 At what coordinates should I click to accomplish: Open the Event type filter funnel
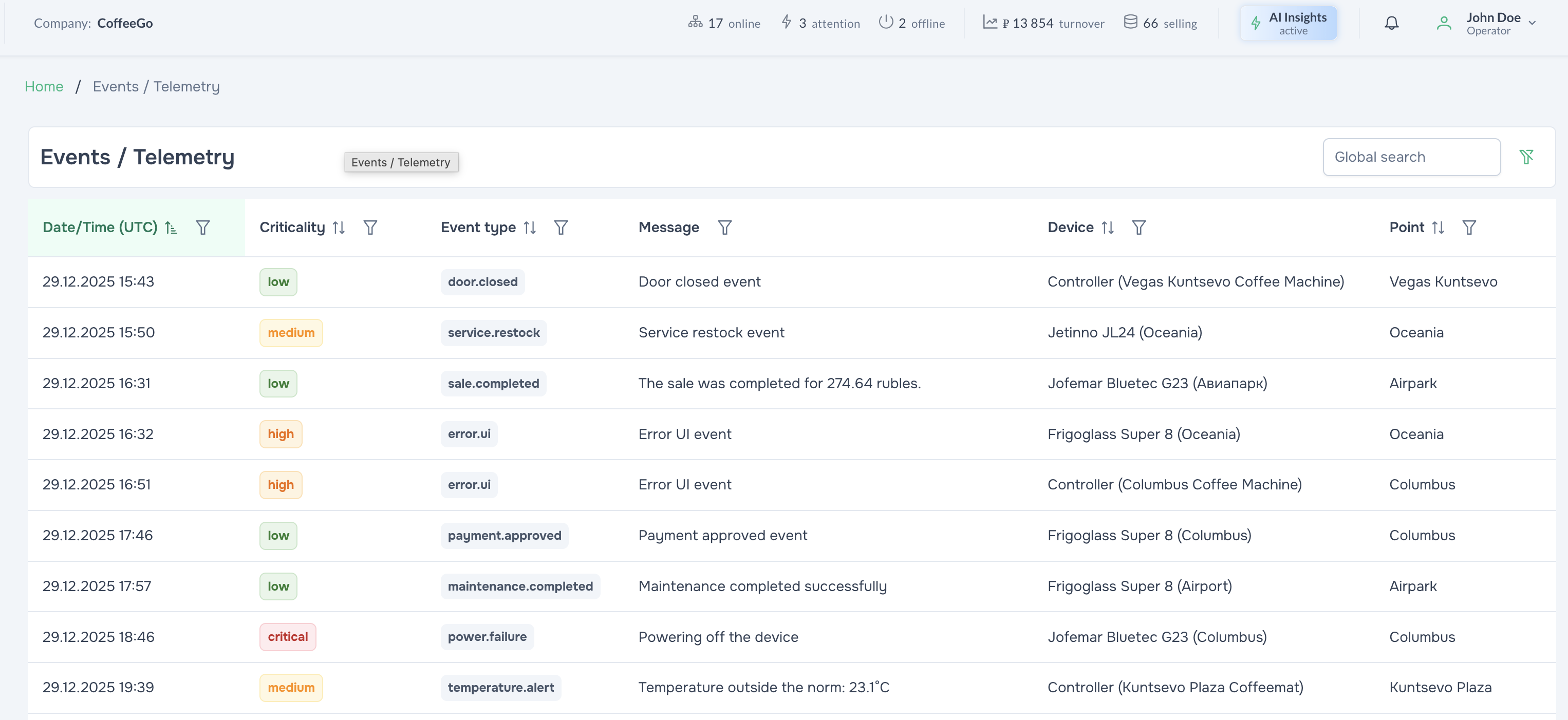[x=561, y=228]
